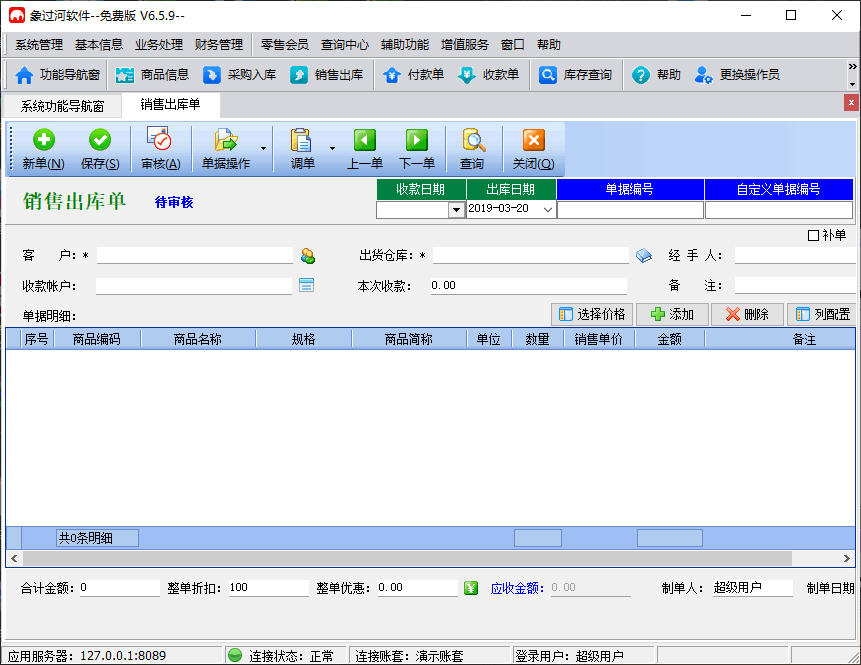Audit the order with 审核(A)
The width and height of the screenshot is (861, 665).
click(160, 149)
